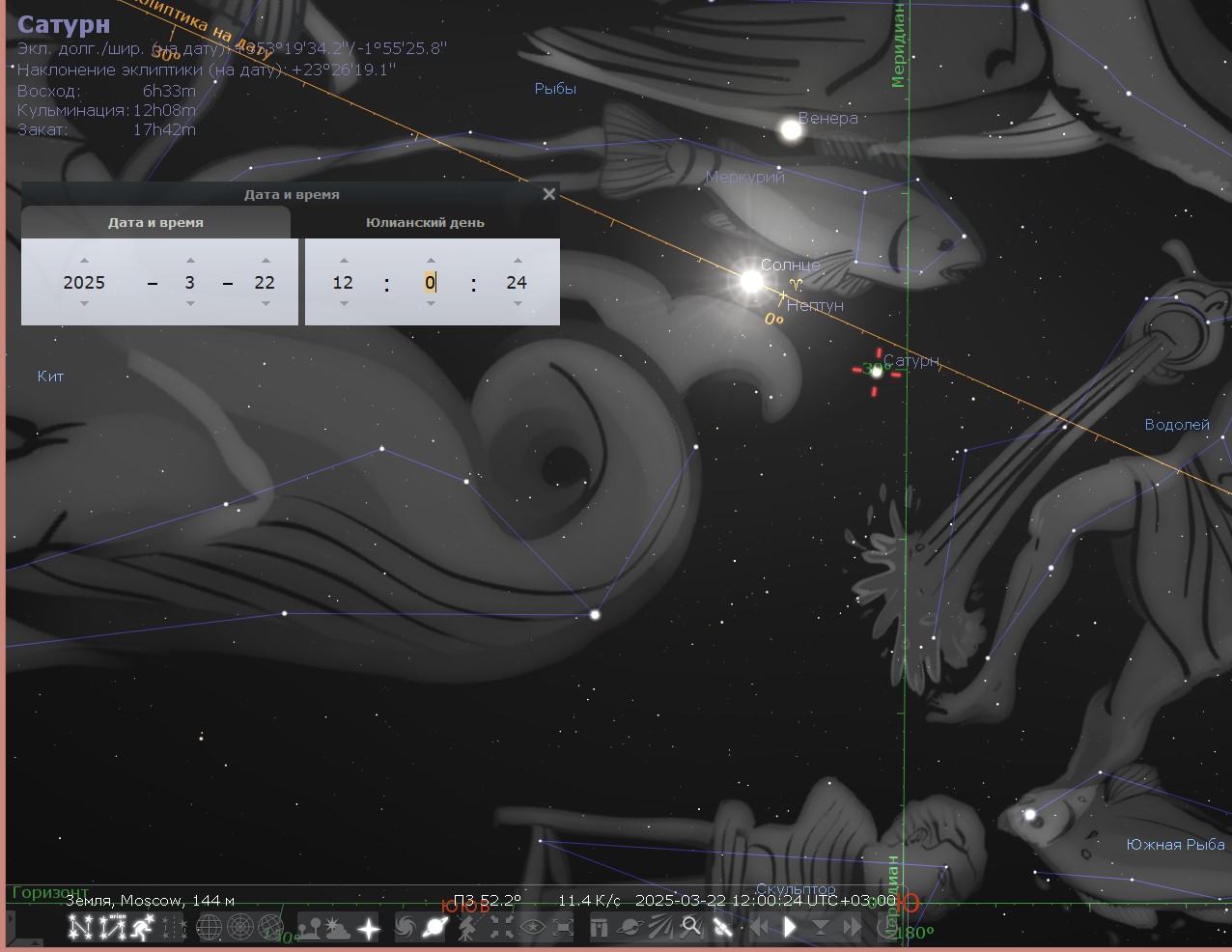Set normal time rate play button
Viewport: 1232px width, 952px height.
point(790,928)
